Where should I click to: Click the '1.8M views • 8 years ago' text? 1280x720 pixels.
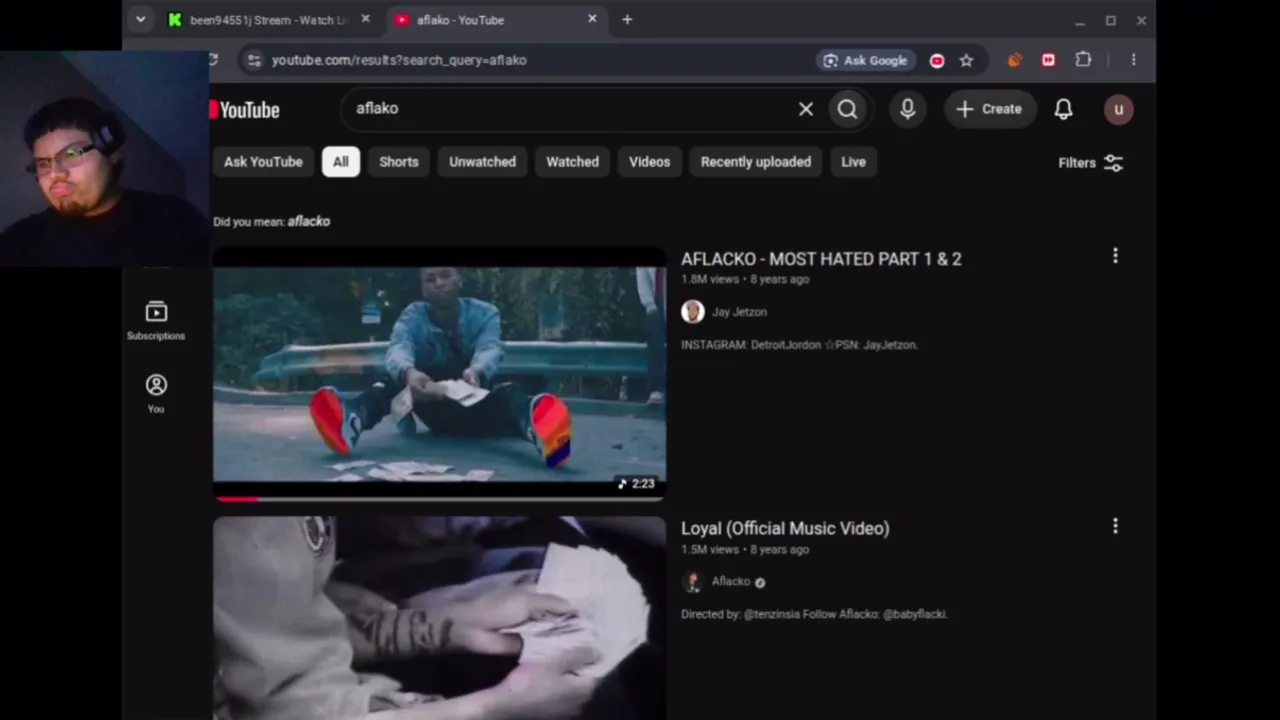(745, 279)
